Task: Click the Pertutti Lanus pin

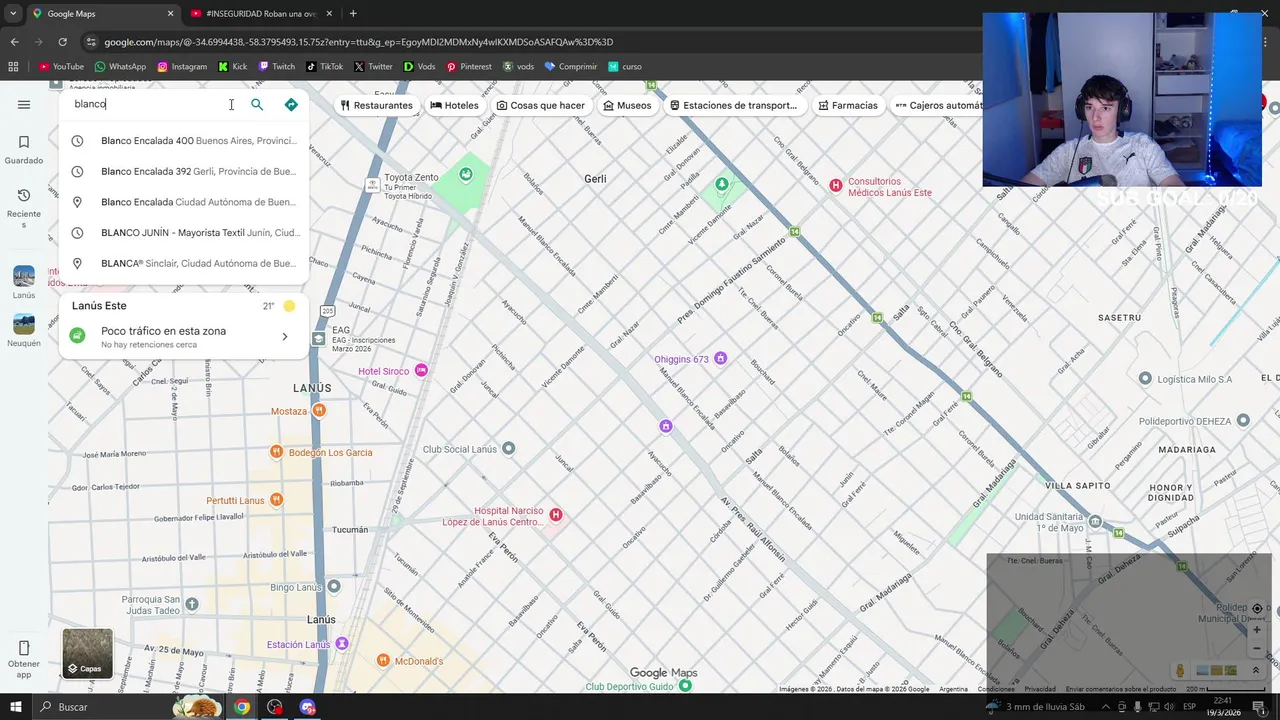Action: point(277,500)
